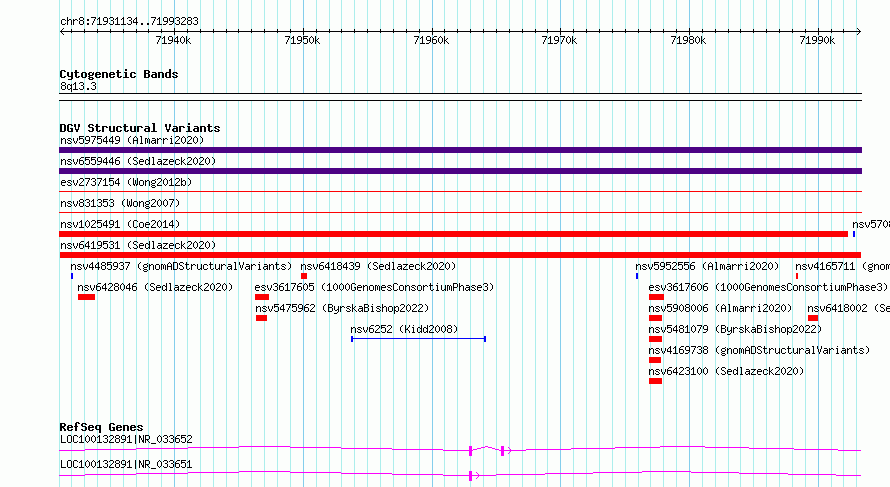Open nsv4169738 (gnomADStructuralVariants) label

click(759, 350)
